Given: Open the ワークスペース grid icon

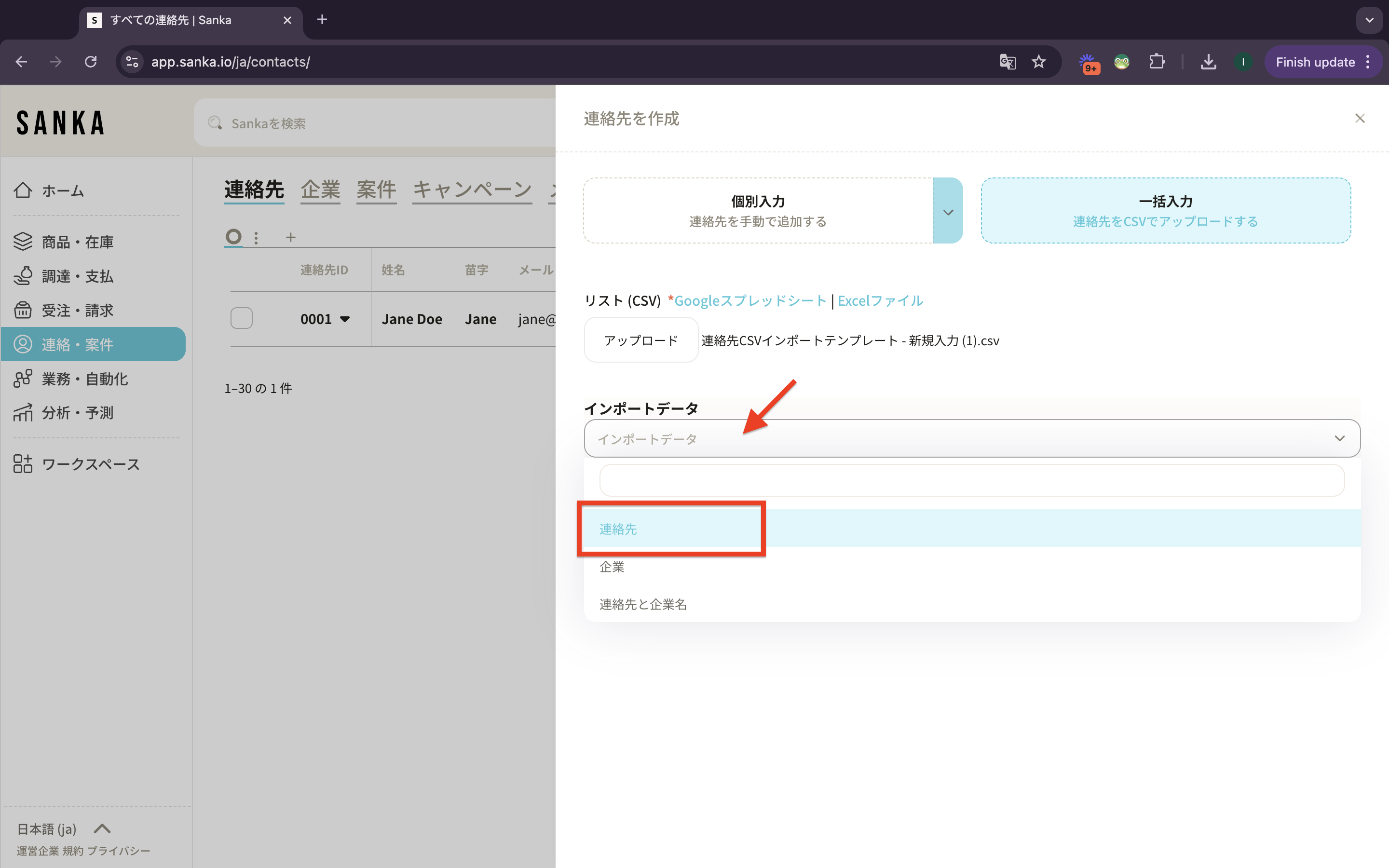Looking at the screenshot, I should point(23,464).
